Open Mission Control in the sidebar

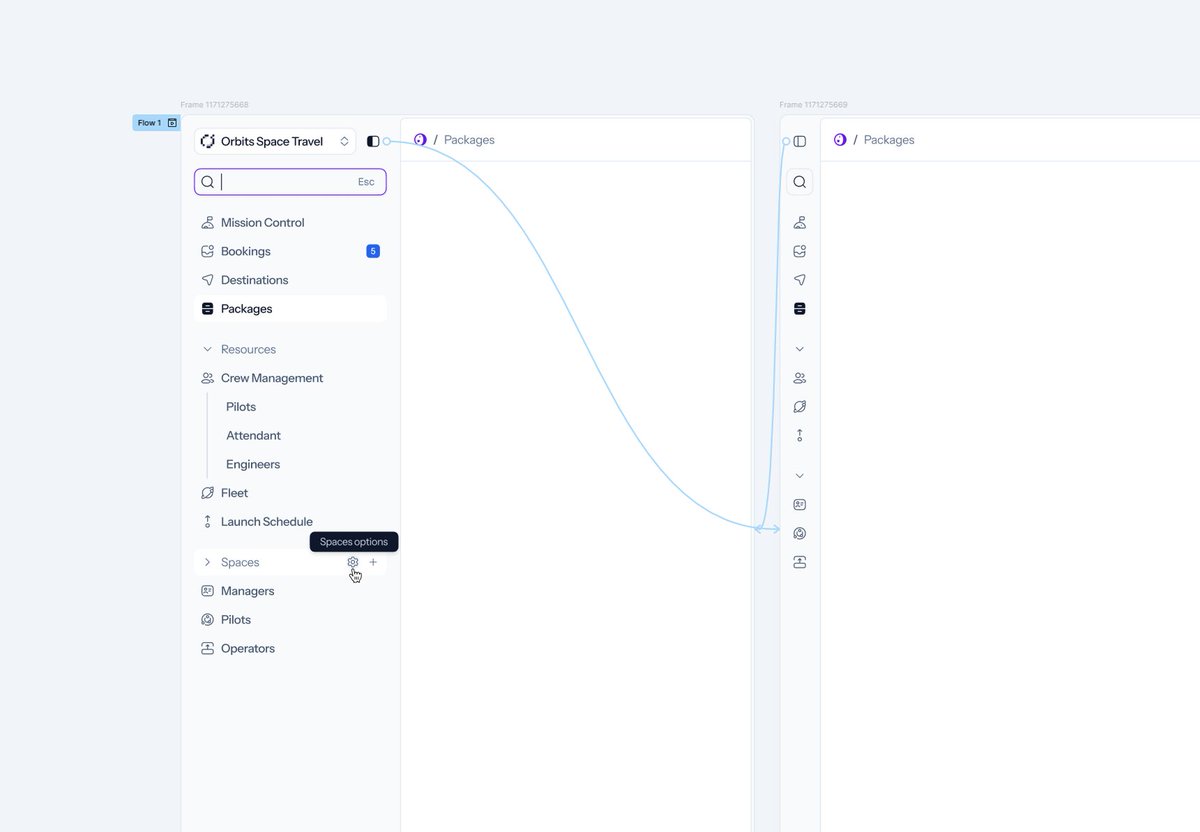290,223
